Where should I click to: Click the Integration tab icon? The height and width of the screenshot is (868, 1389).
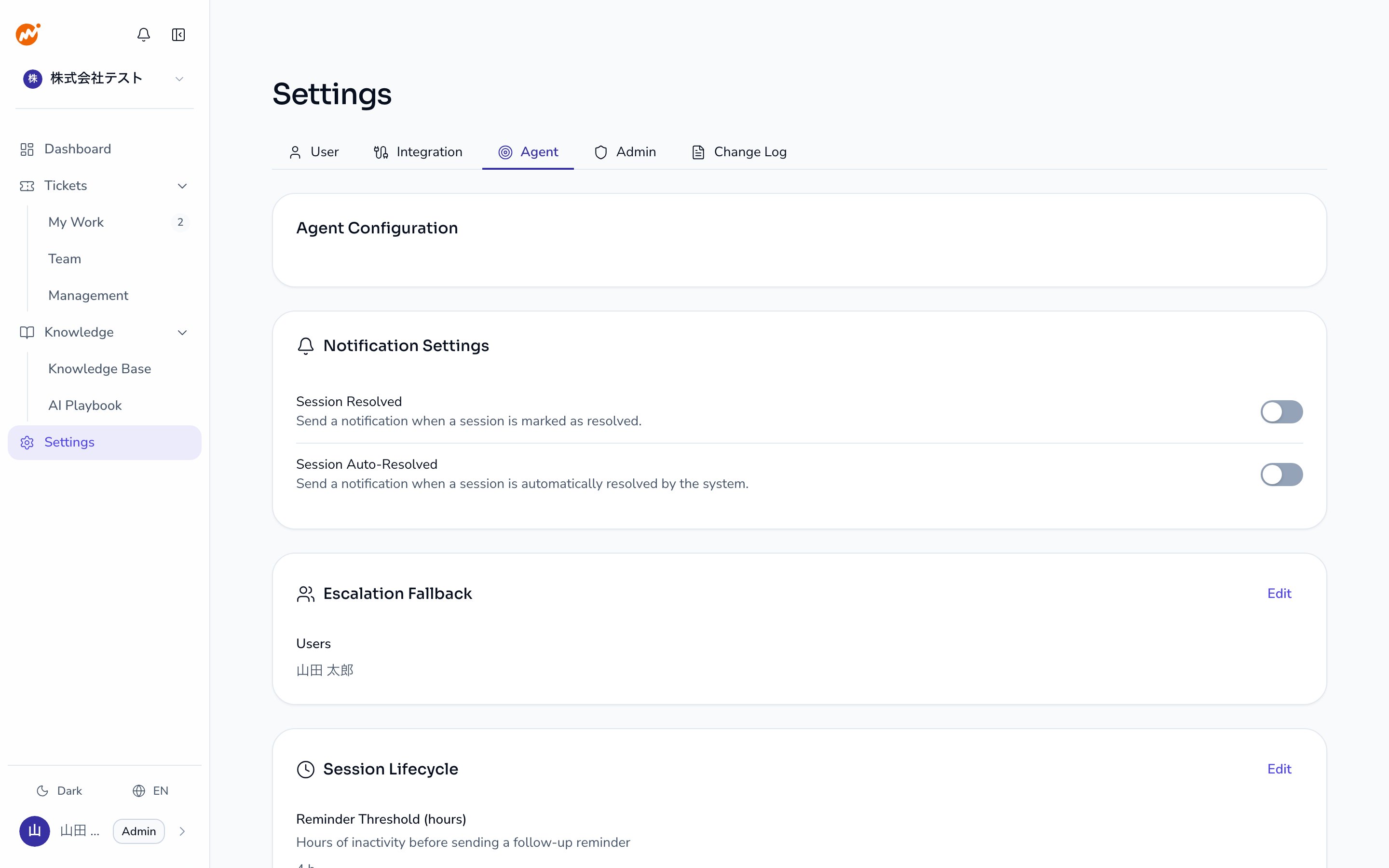coord(381,152)
